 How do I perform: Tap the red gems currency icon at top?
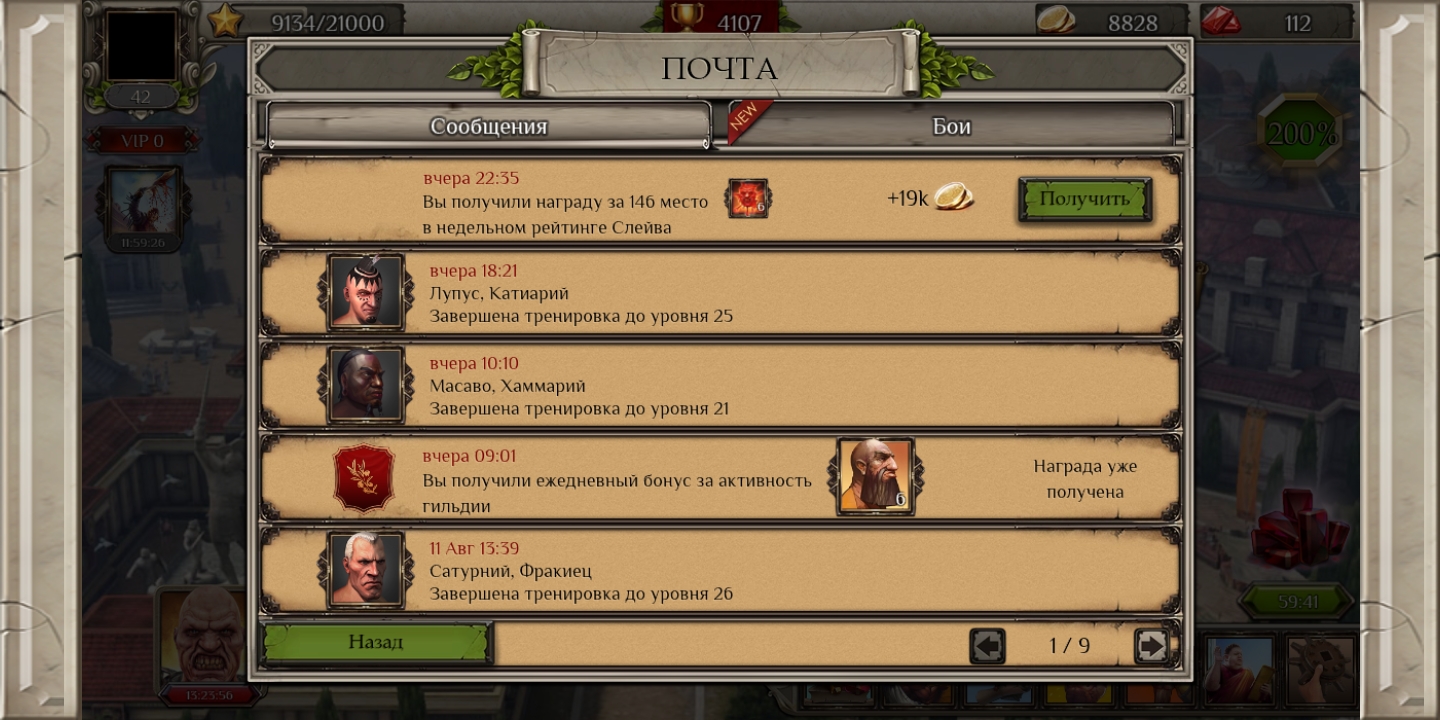click(x=1221, y=20)
